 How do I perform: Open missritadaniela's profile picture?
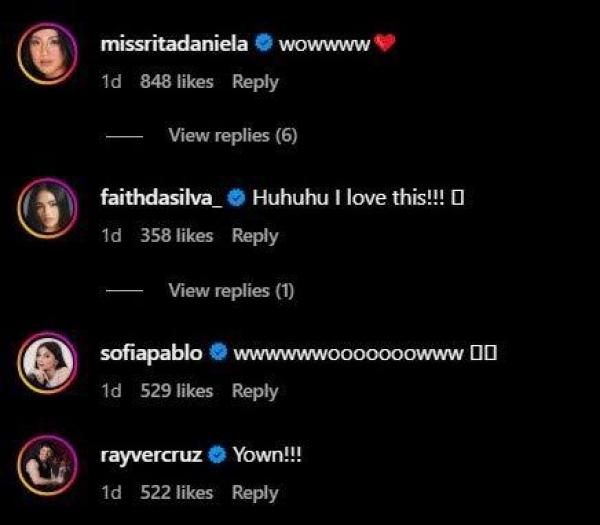47,54
